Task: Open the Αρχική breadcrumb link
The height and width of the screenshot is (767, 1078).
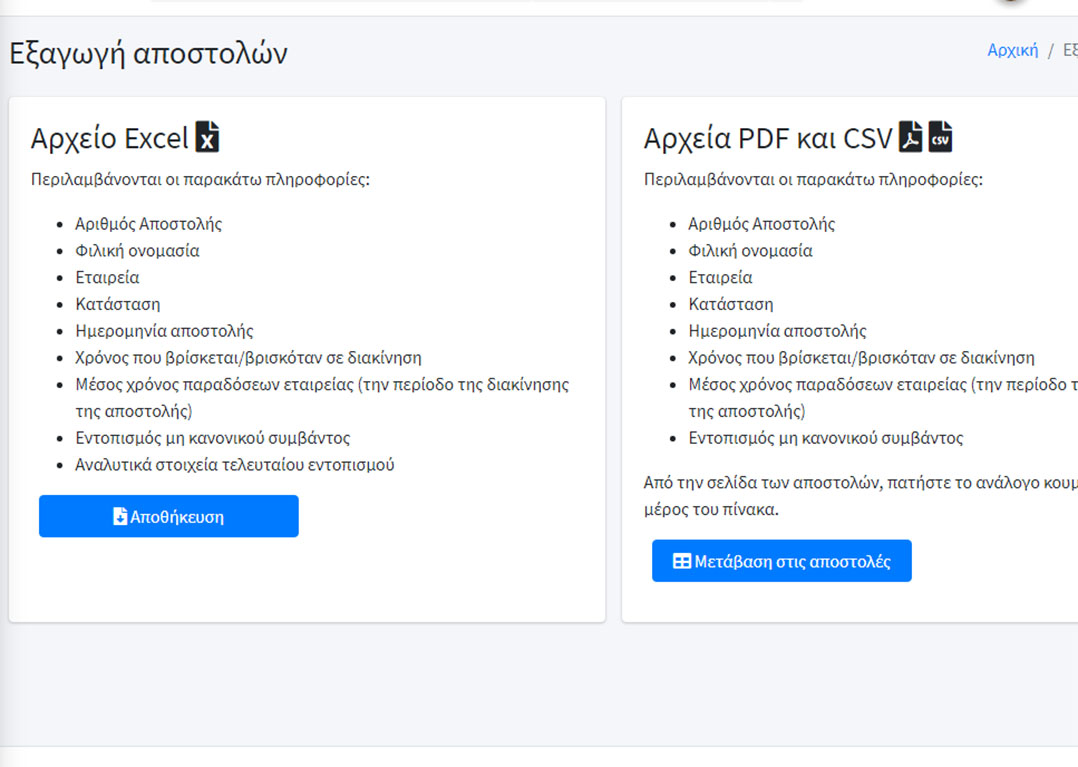Action: 1013,50
